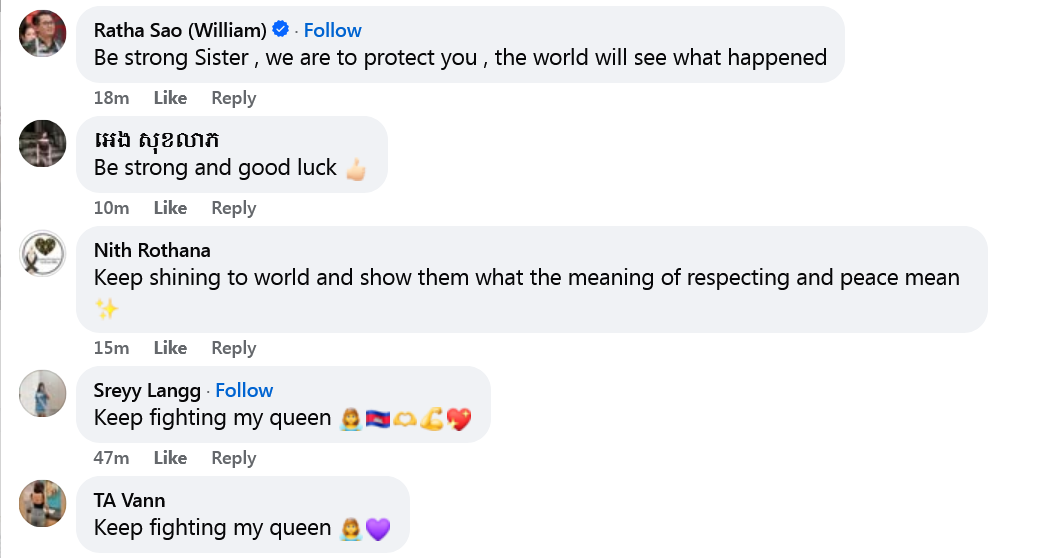This screenshot has height=558, width=1050.
Task: Click the 18m timestamp on Ratha's comment
Action: coord(111,98)
